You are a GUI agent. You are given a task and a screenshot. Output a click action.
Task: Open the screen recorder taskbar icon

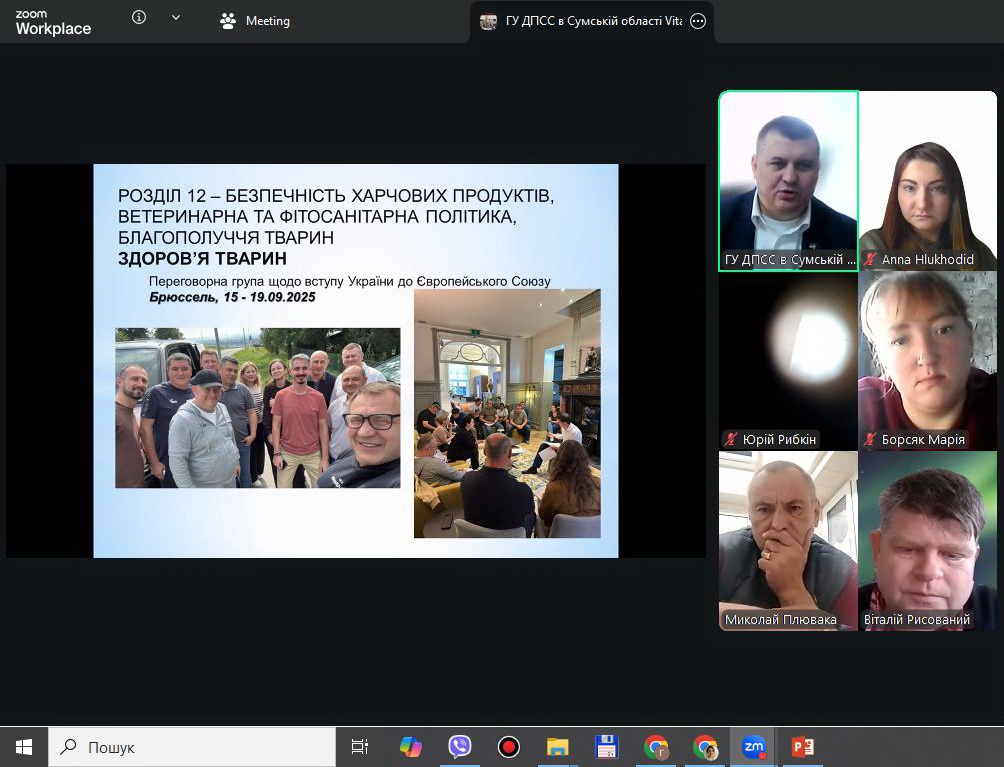point(509,747)
